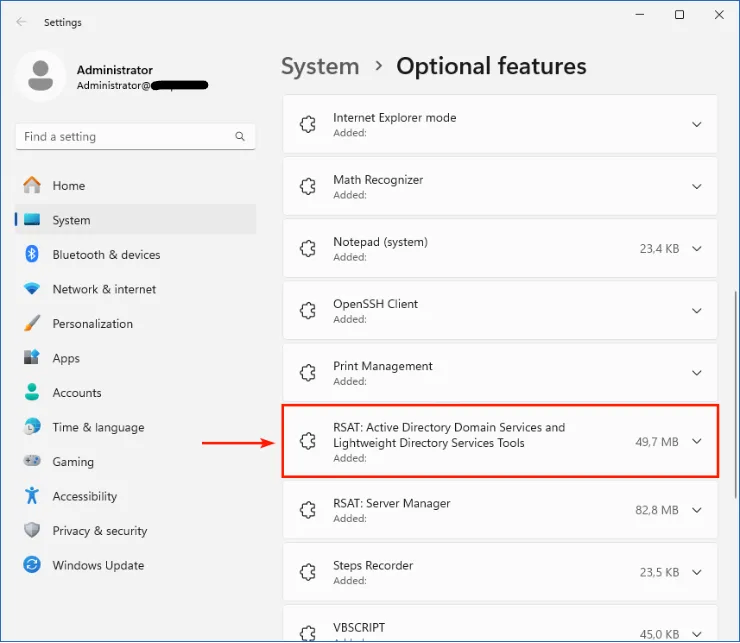Expand the Notepad (system) chevron
This screenshot has height=643, width=740.
[697, 249]
